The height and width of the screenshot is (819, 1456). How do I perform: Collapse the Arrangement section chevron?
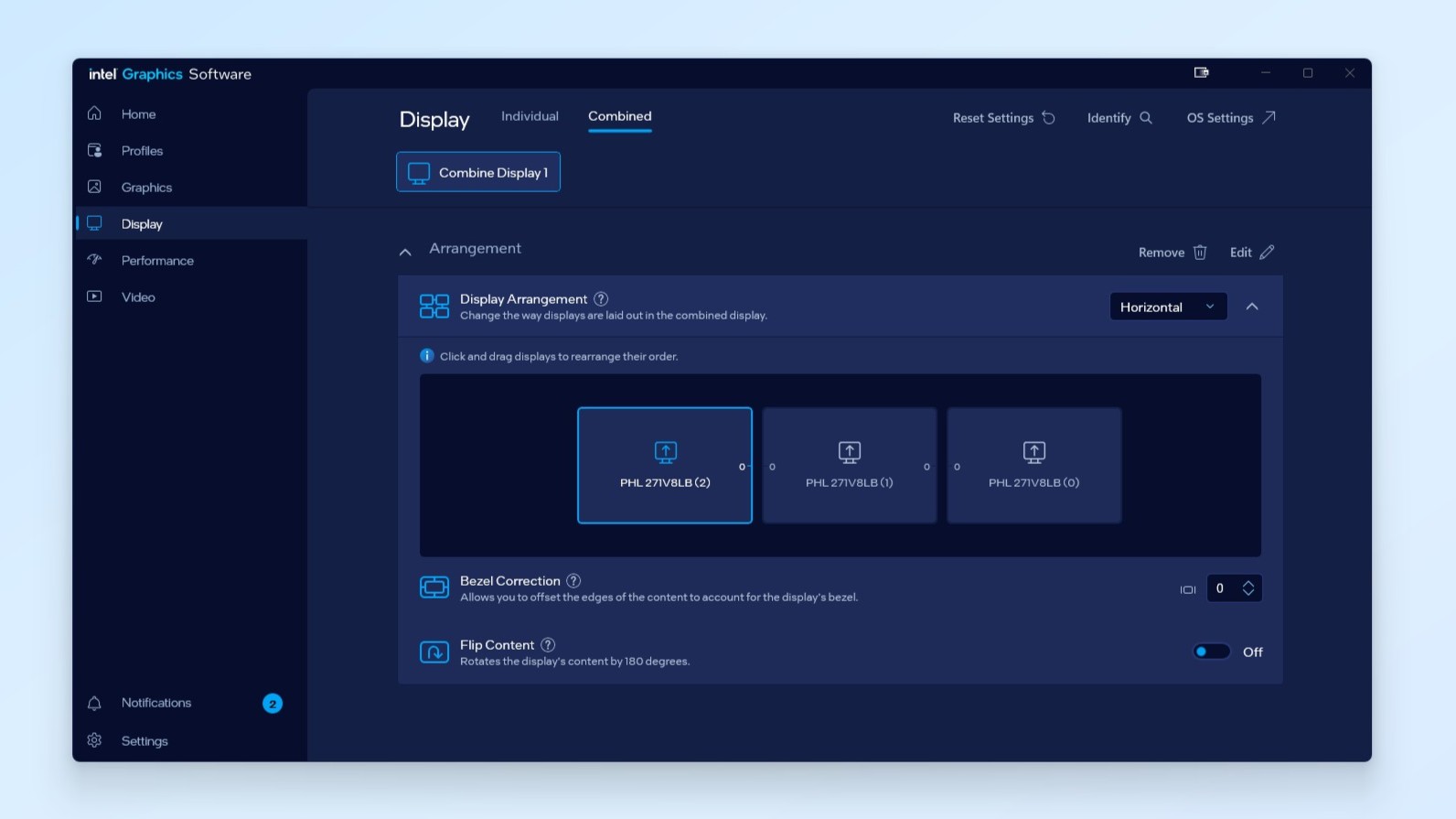click(405, 252)
